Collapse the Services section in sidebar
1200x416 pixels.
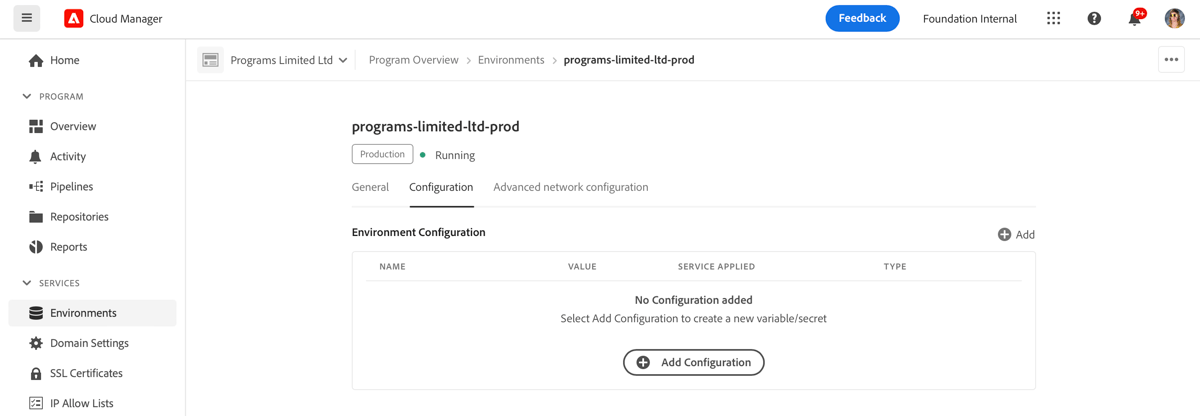(x=27, y=283)
